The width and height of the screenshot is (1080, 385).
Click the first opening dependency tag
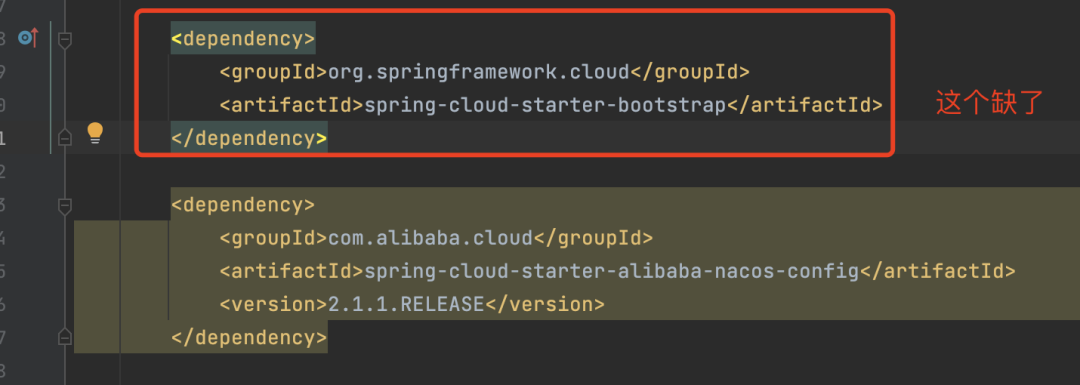point(243,39)
